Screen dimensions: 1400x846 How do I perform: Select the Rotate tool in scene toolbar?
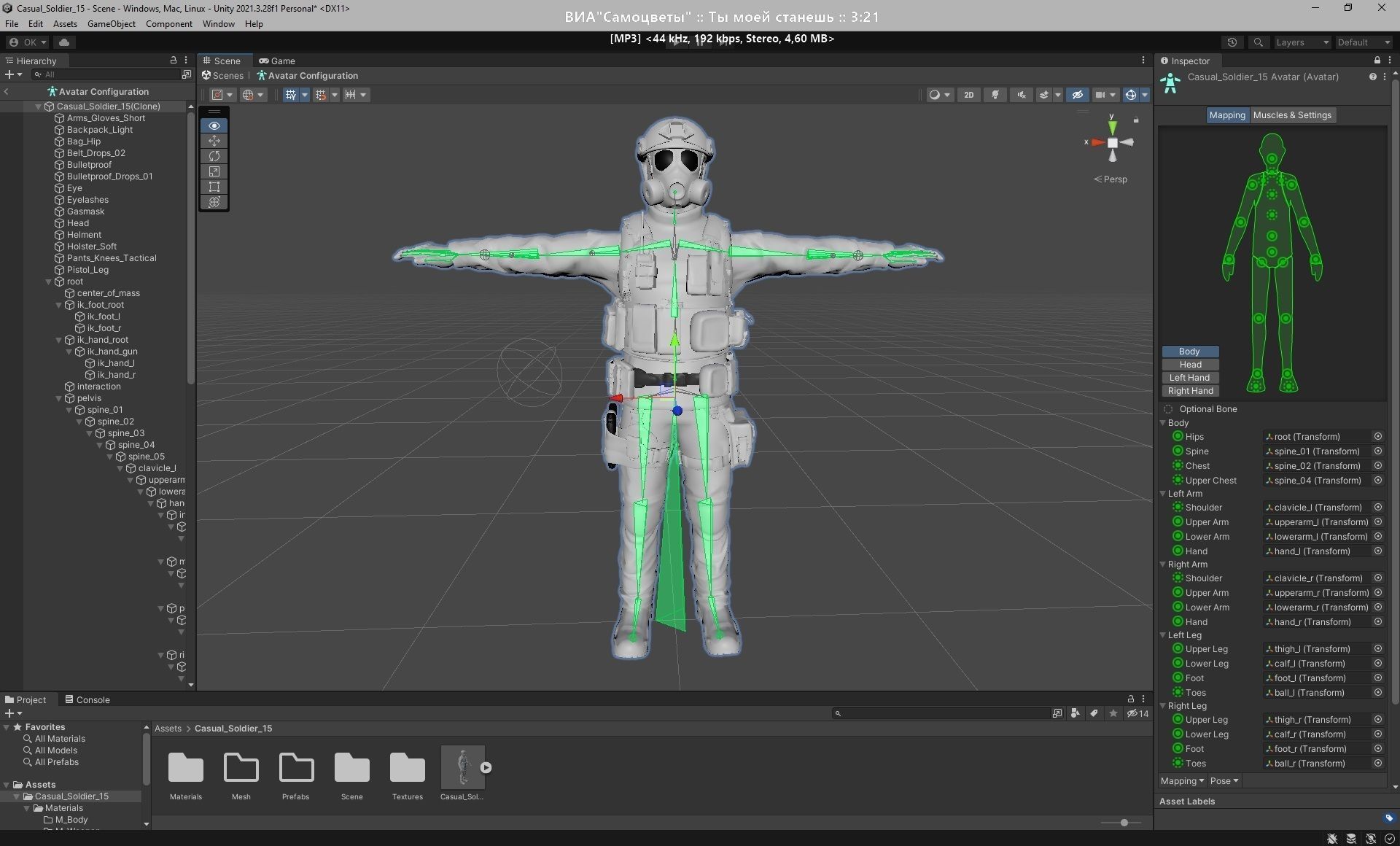pos(214,156)
